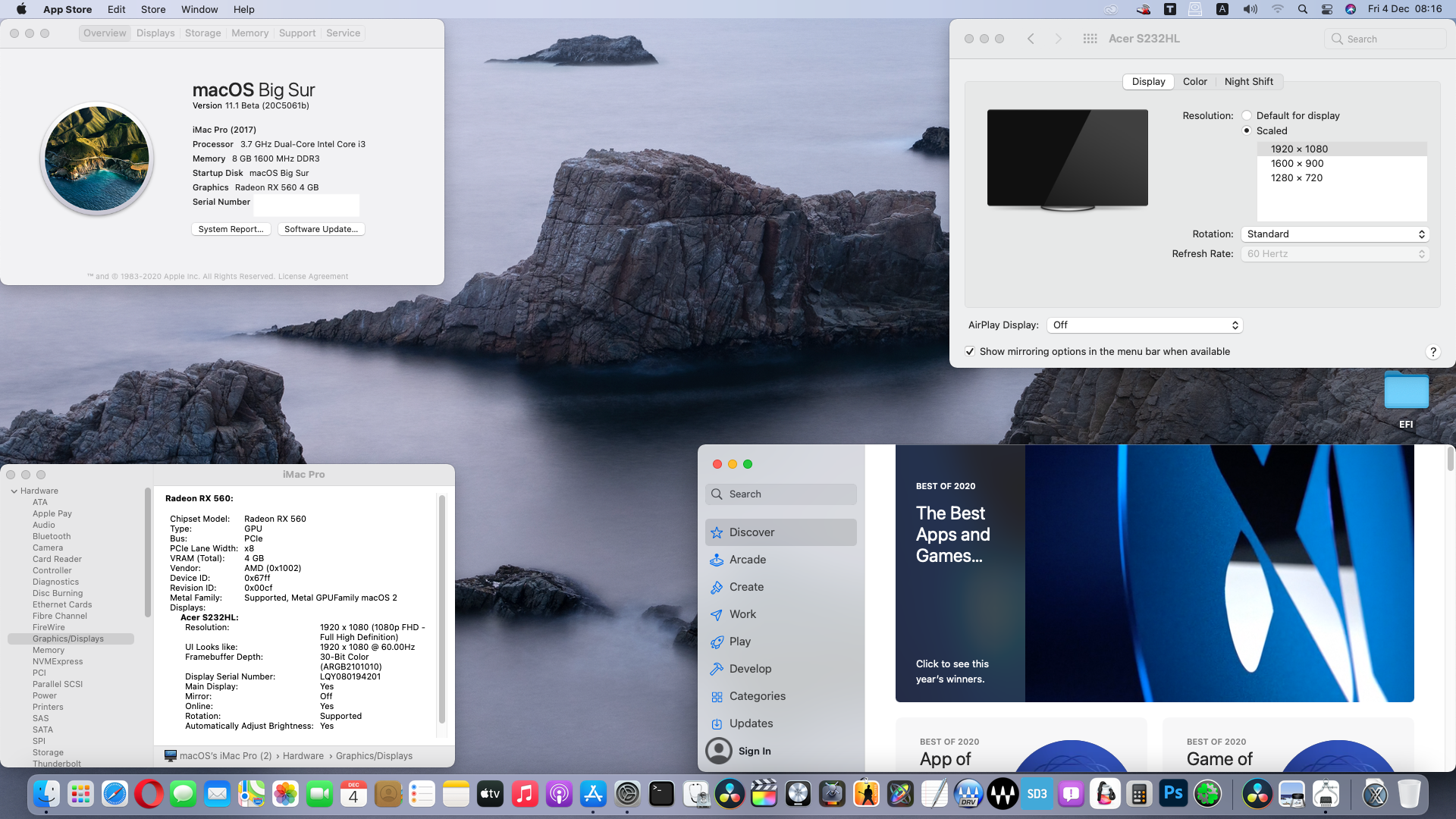This screenshot has width=1456, height=819.
Task: Launch Opera browser from the Dock
Action: pos(149,794)
